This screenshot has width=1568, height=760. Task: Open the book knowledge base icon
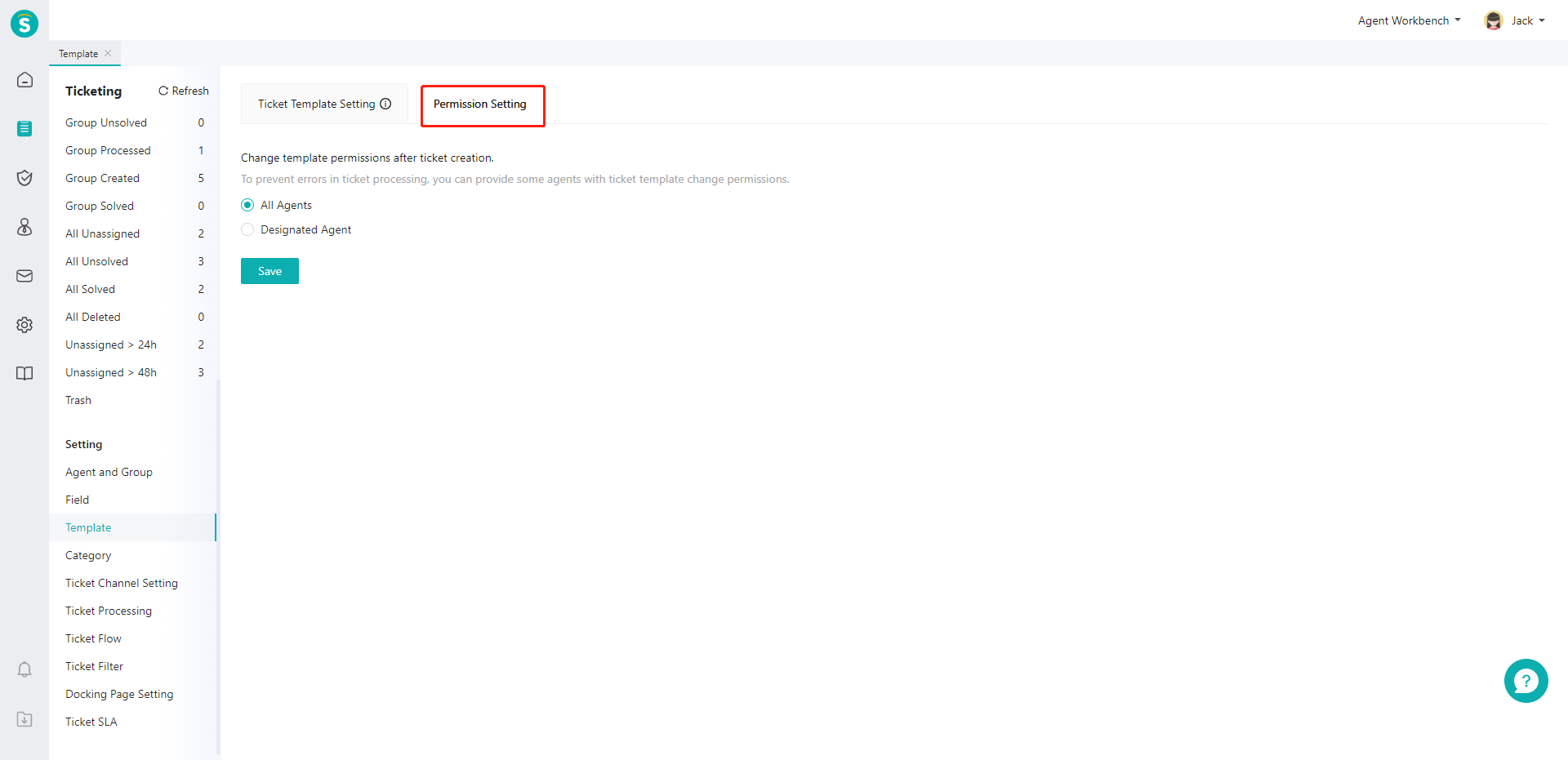point(24,374)
